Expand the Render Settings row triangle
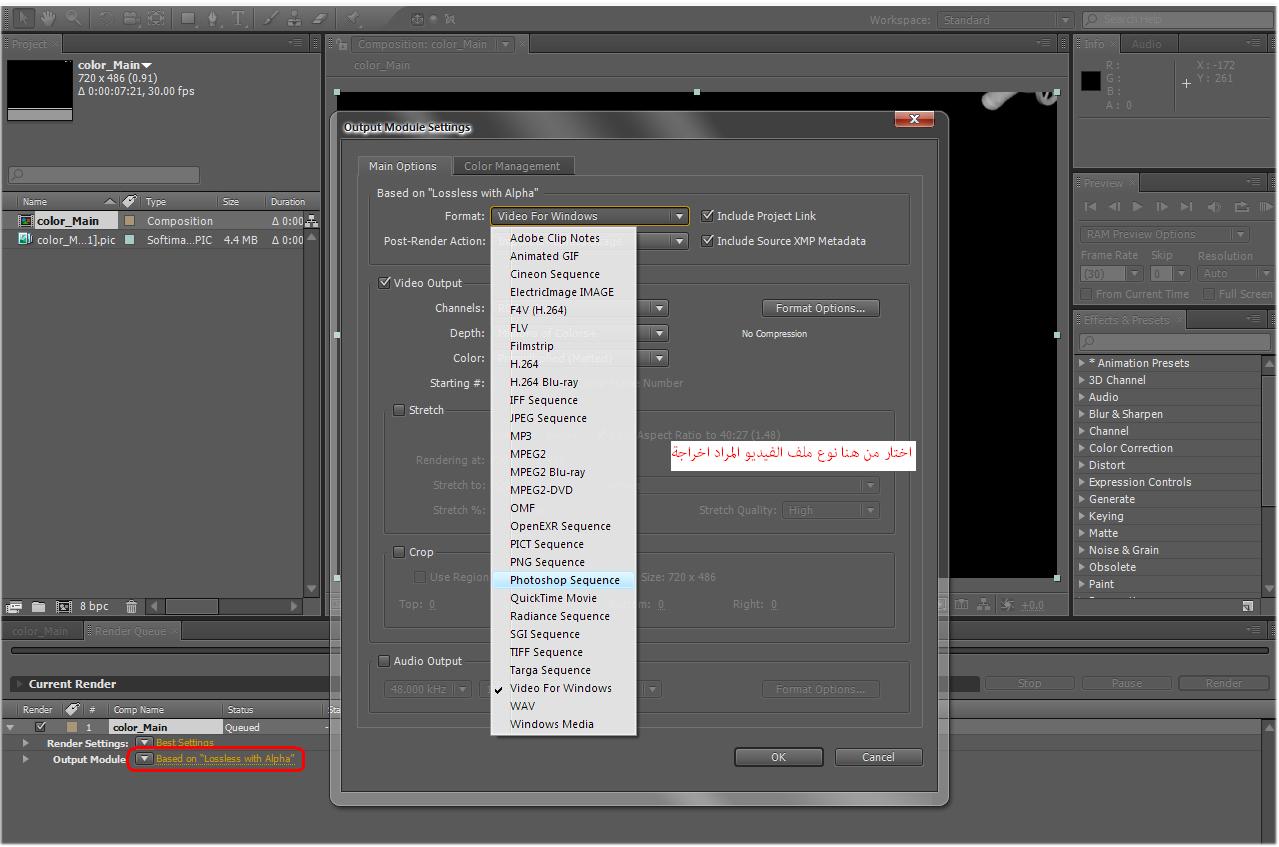 tap(26, 743)
